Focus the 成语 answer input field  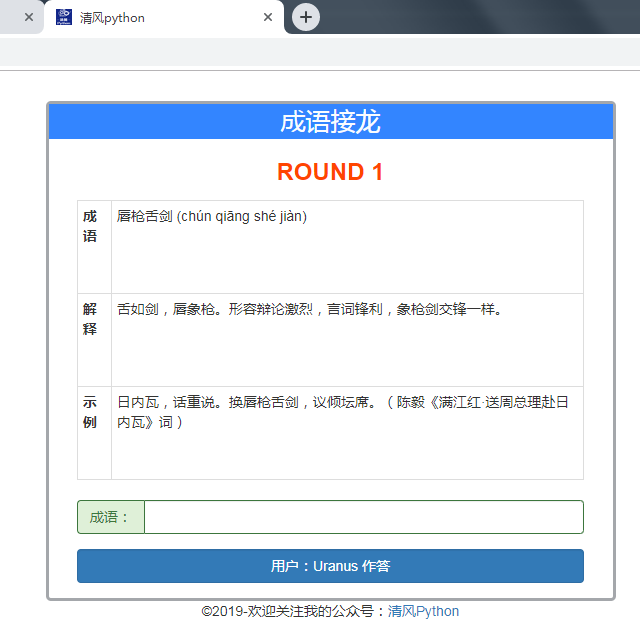click(364, 517)
